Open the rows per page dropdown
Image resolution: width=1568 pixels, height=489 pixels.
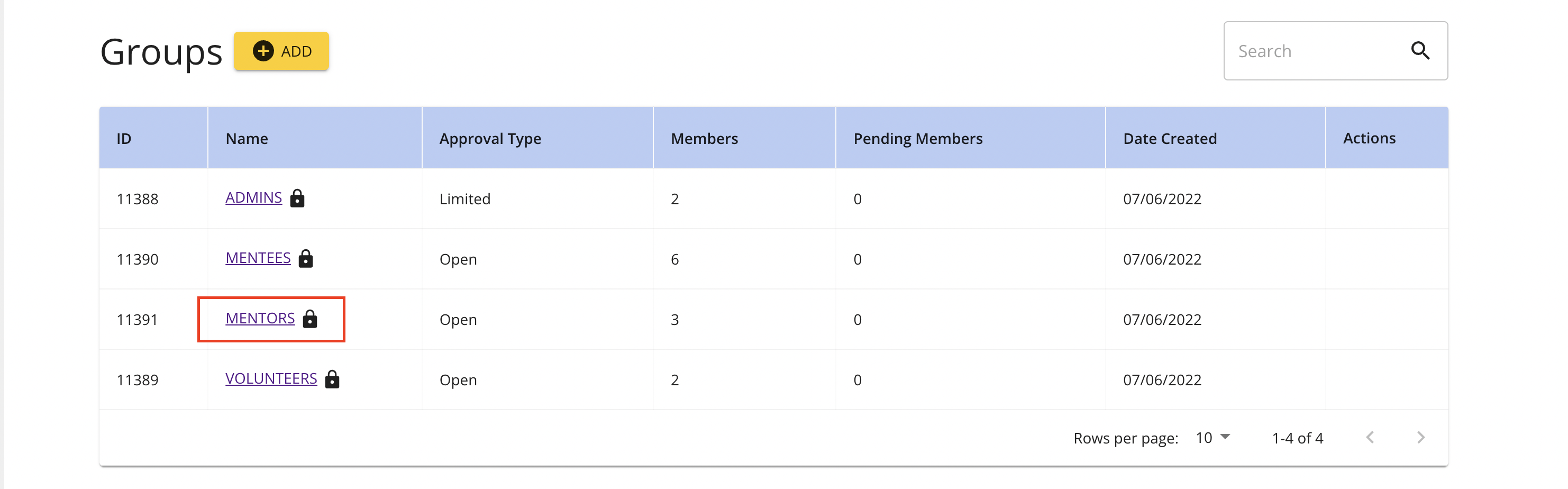(x=1213, y=437)
